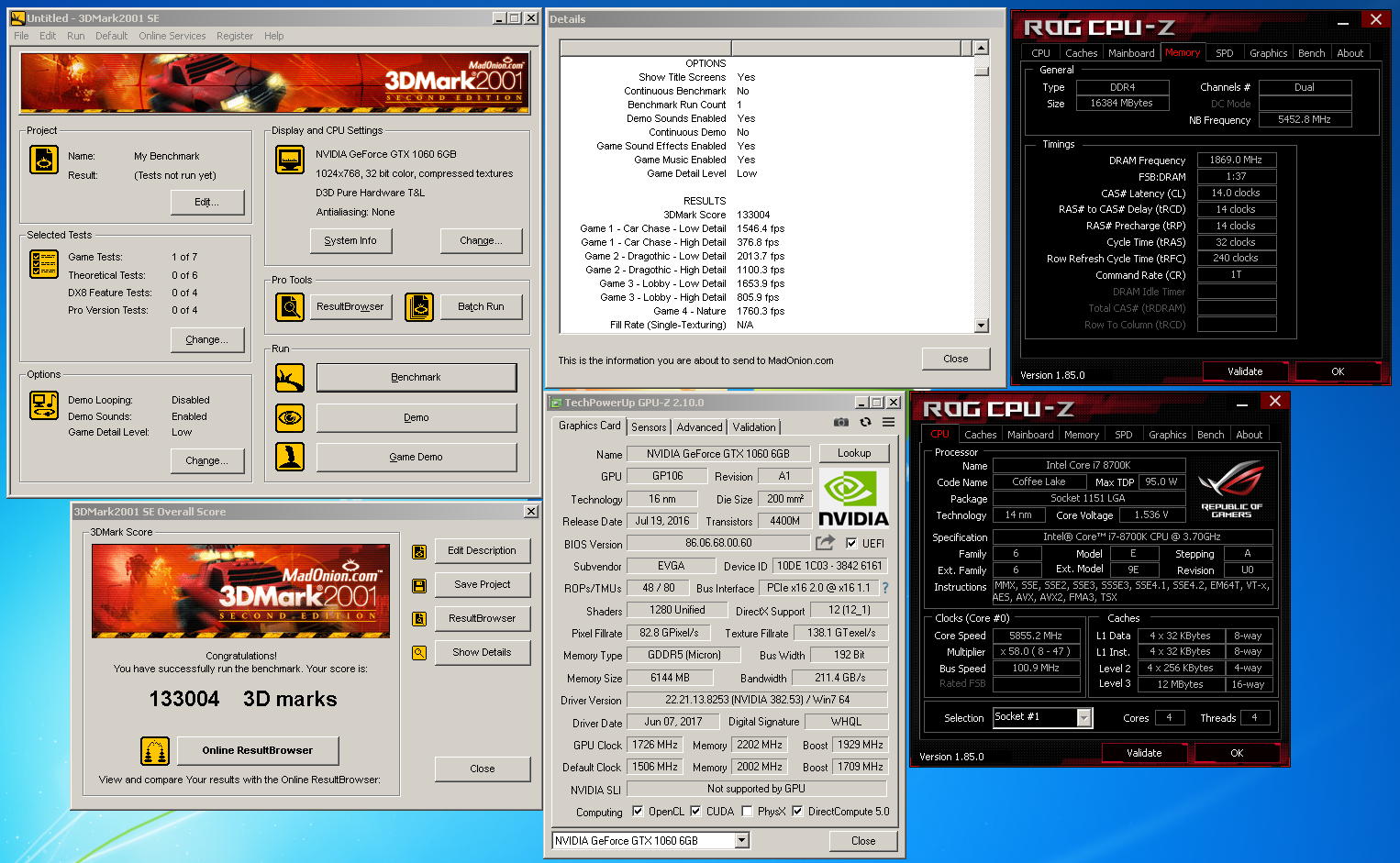
Task: Click the Batch Run icon in Pro Tools
Action: tap(419, 306)
